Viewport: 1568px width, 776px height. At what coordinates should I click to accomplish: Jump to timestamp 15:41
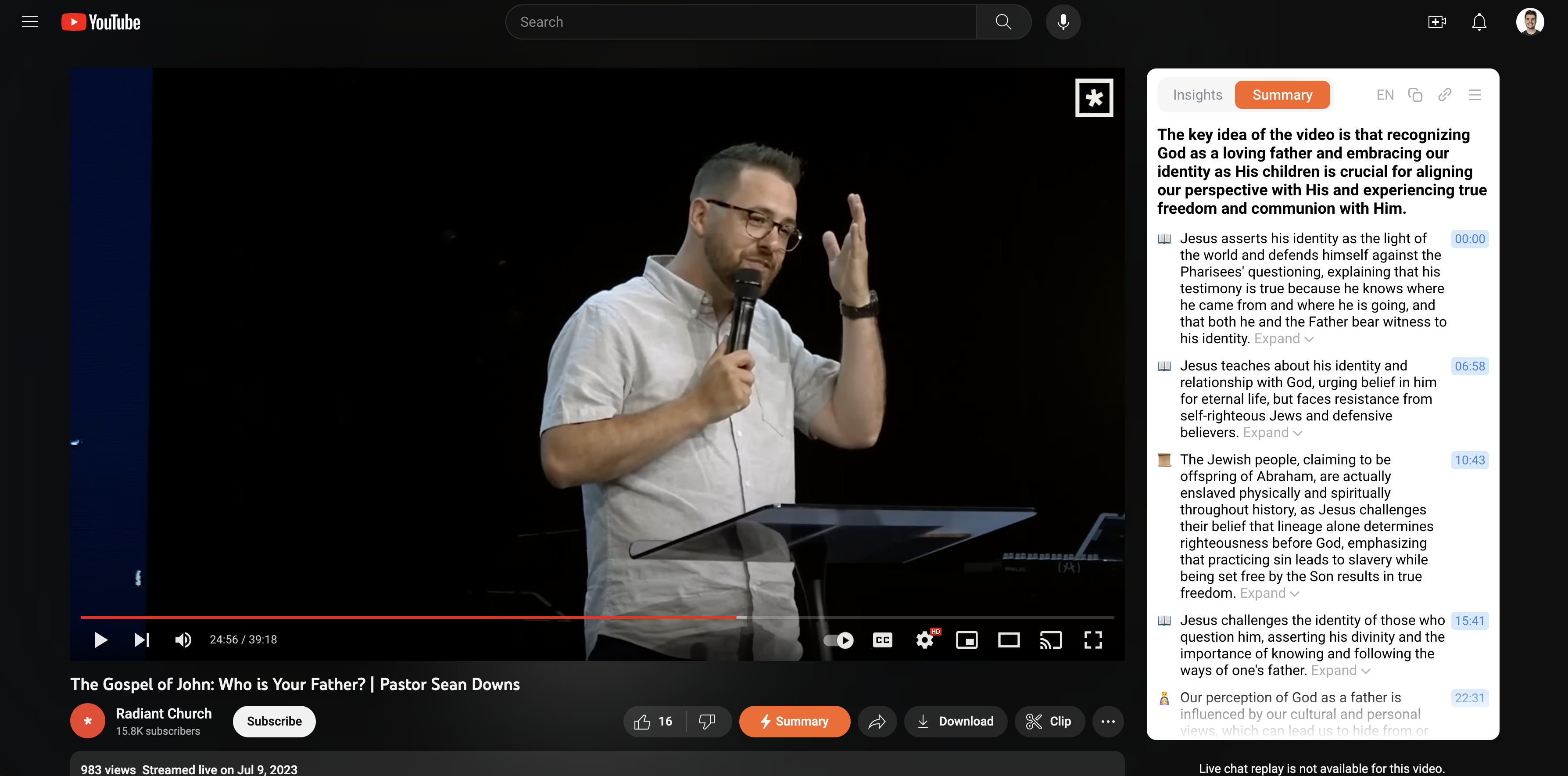coord(1469,621)
